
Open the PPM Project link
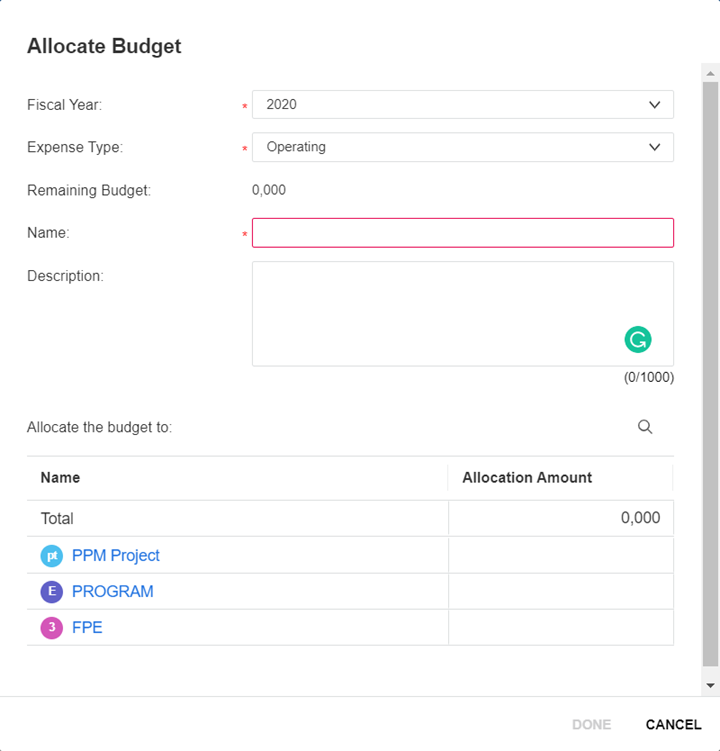click(x=116, y=556)
